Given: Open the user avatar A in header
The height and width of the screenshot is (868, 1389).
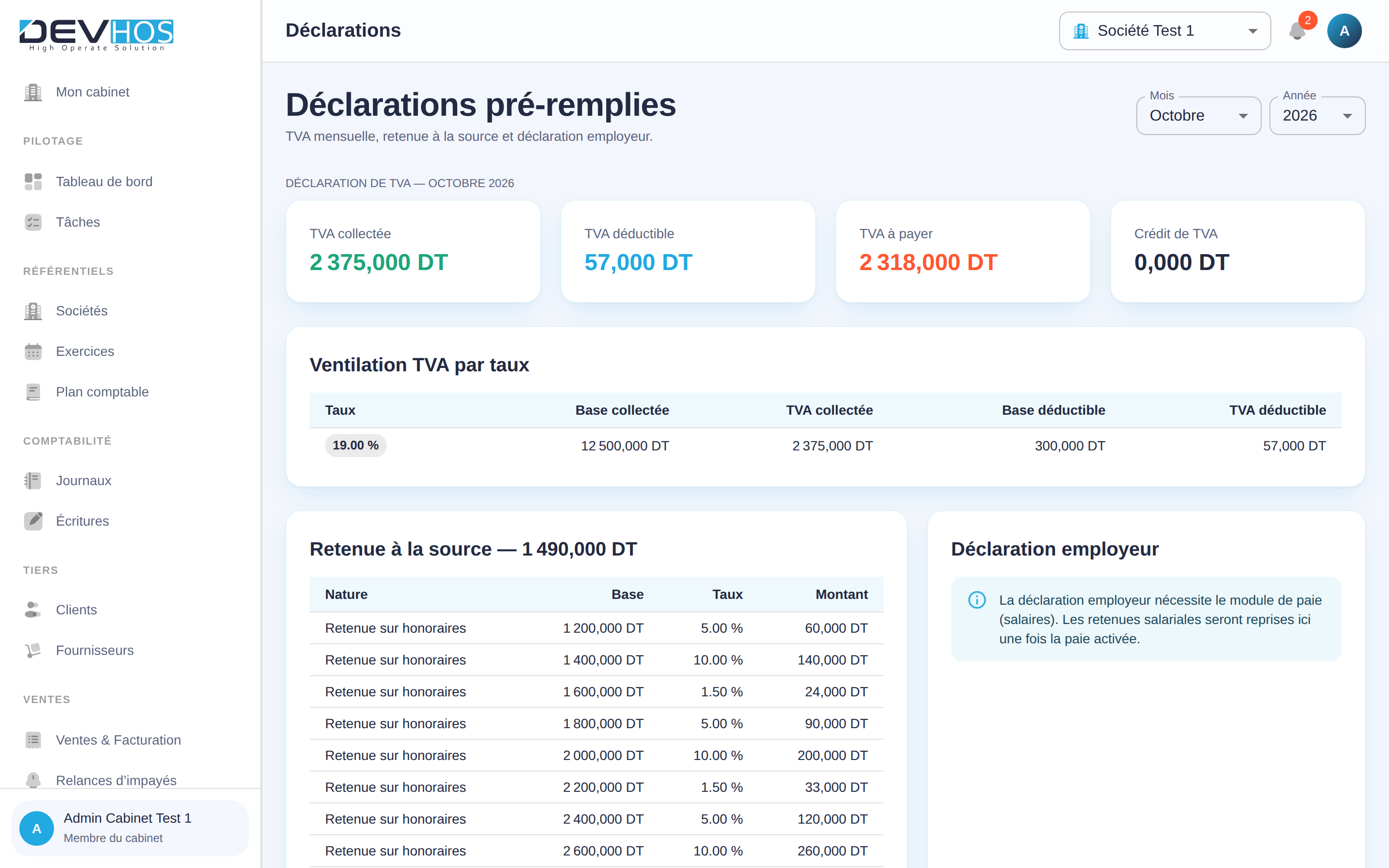Looking at the screenshot, I should (1344, 30).
